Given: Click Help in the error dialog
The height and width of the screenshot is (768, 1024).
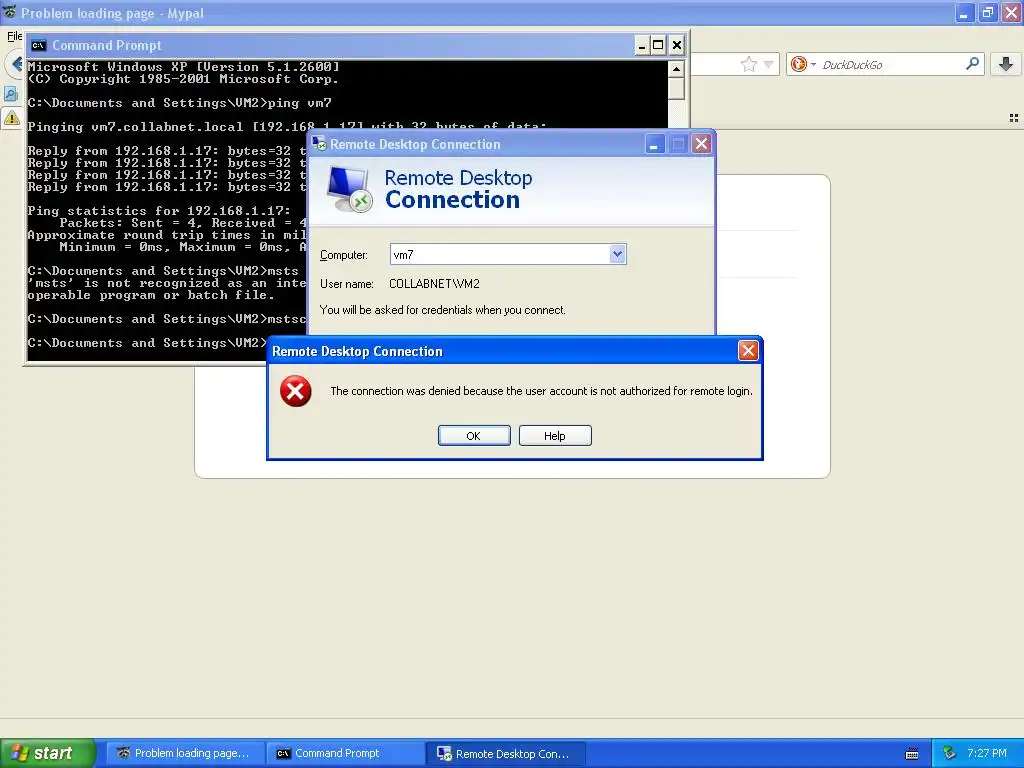Looking at the screenshot, I should [555, 436].
